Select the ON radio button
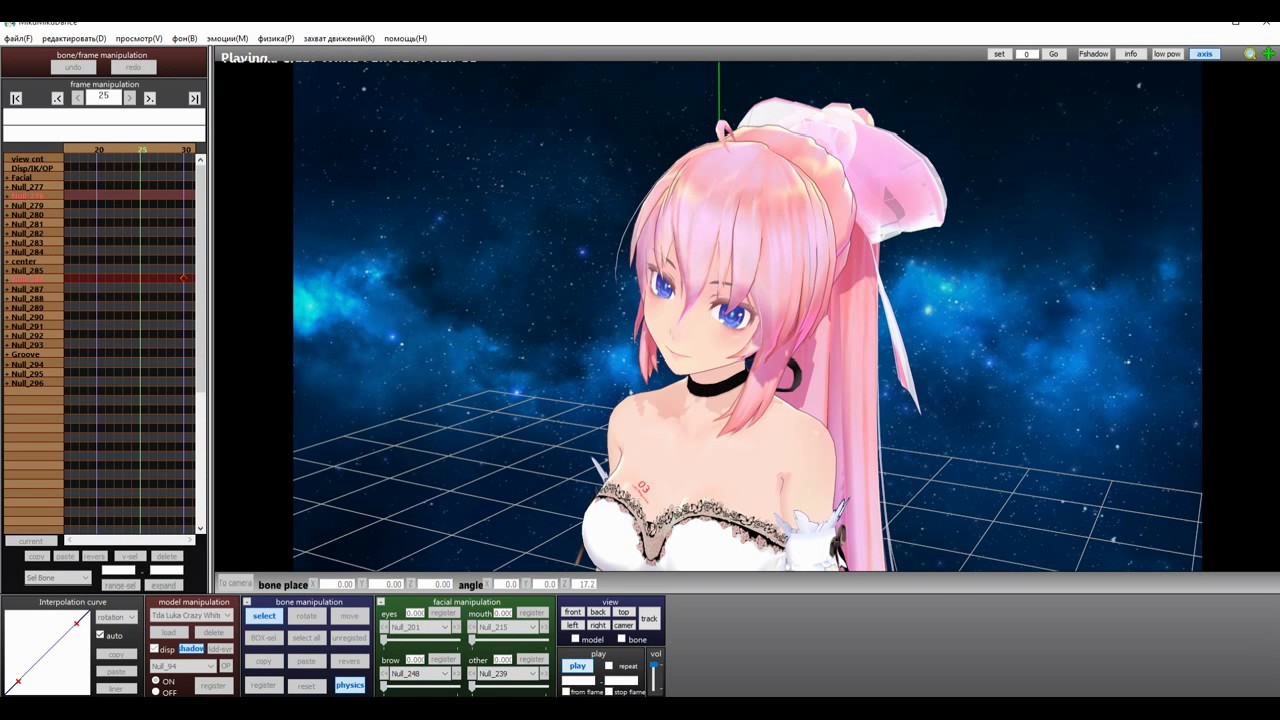 click(x=156, y=681)
